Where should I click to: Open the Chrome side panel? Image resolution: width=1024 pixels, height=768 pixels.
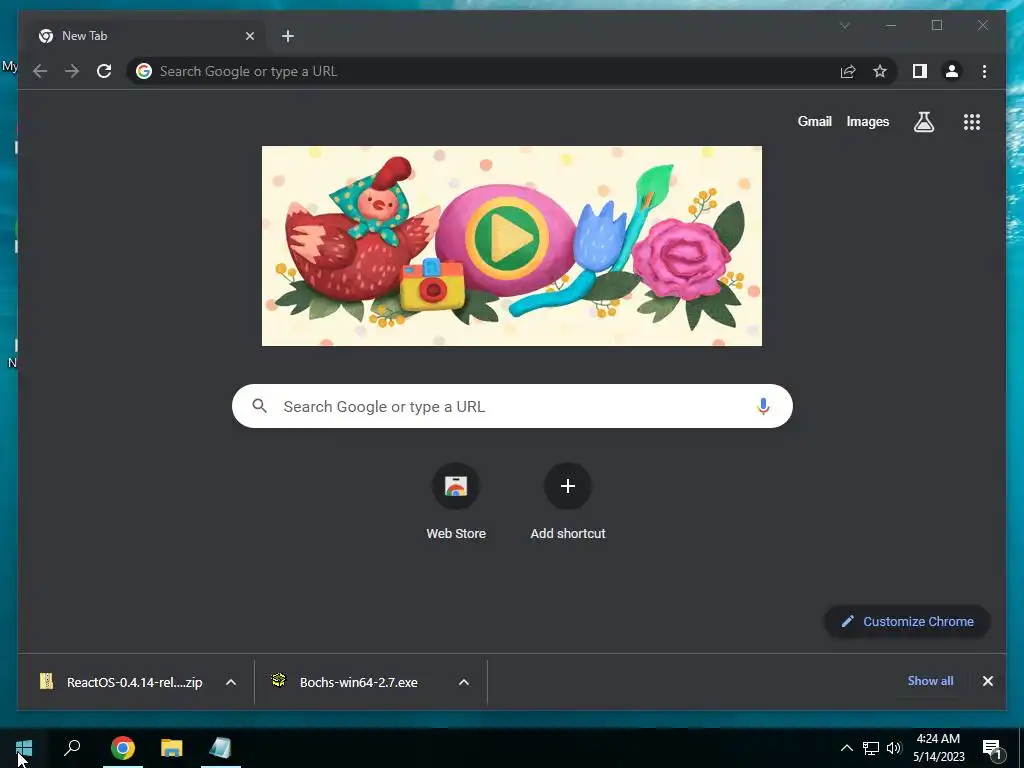tap(920, 71)
